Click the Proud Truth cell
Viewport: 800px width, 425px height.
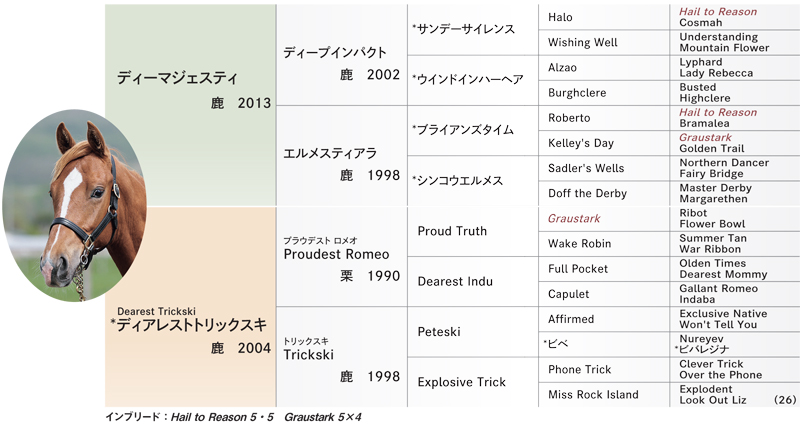click(473, 231)
